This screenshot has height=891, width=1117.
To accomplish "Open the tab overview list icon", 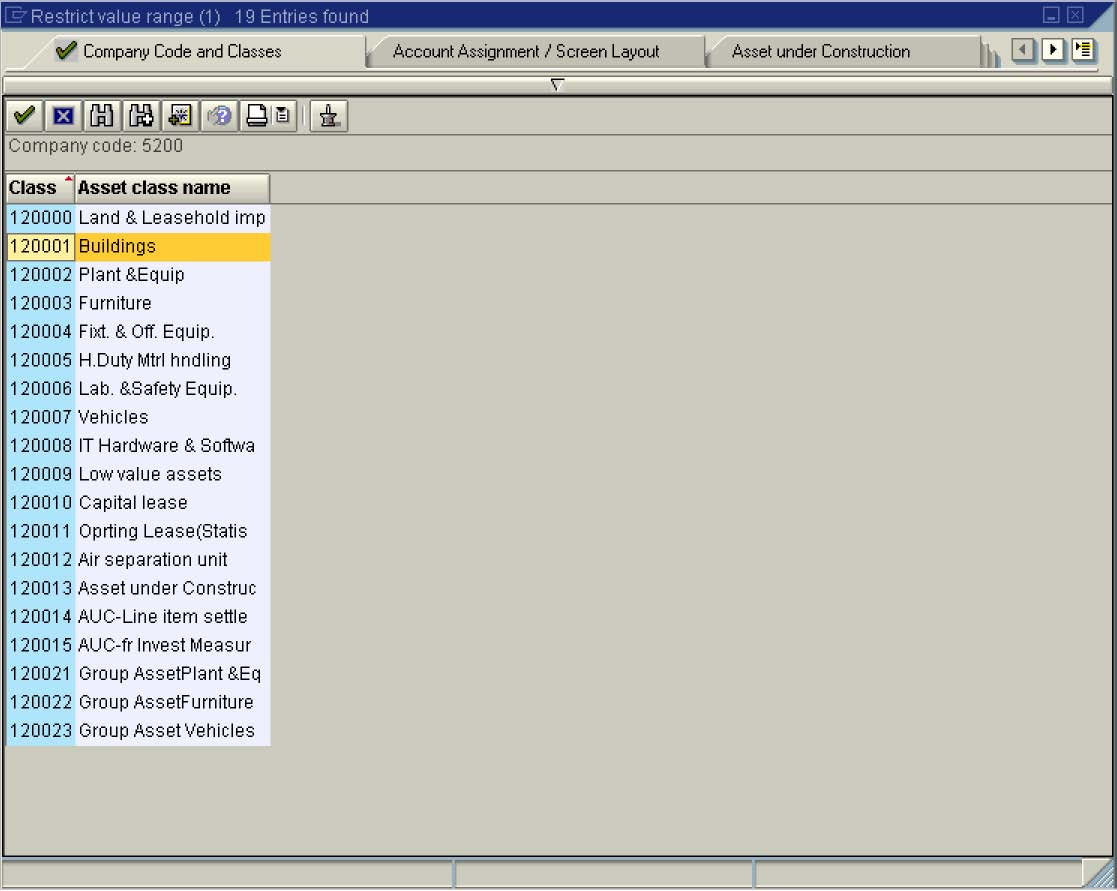I will pyautogui.click(x=1085, y=49).
